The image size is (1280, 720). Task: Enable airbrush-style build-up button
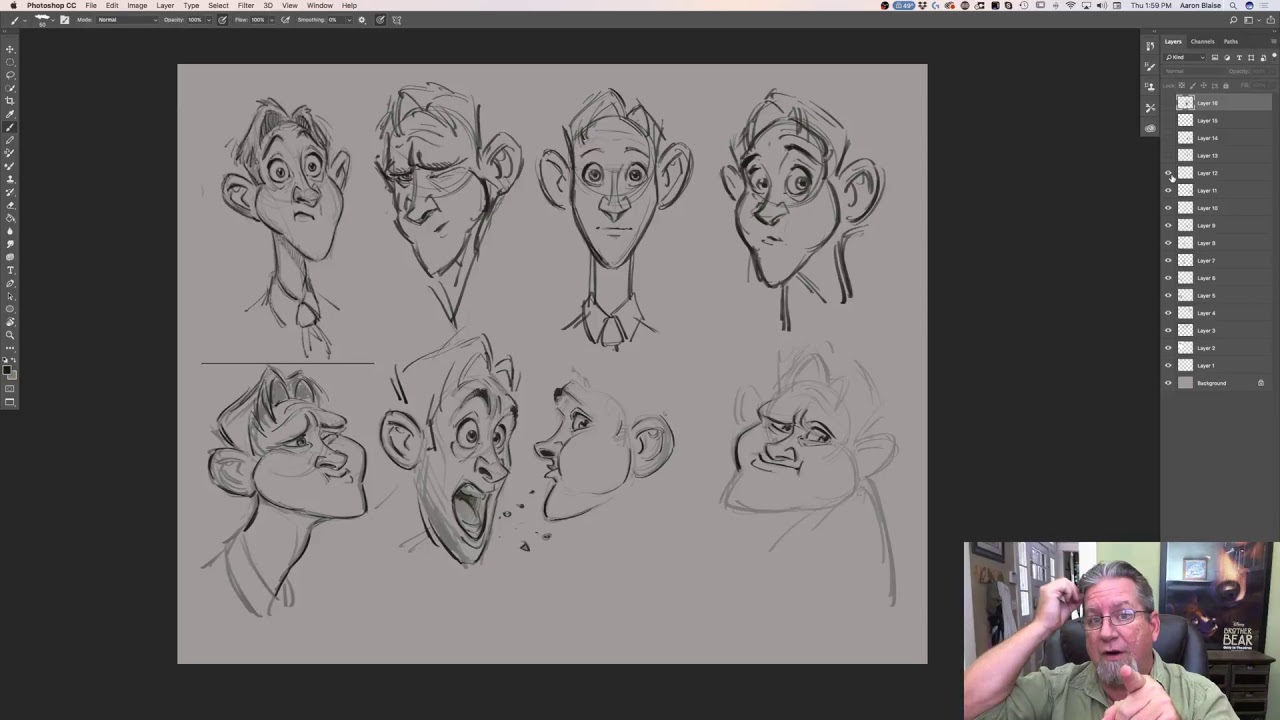(x=284, y=20)
